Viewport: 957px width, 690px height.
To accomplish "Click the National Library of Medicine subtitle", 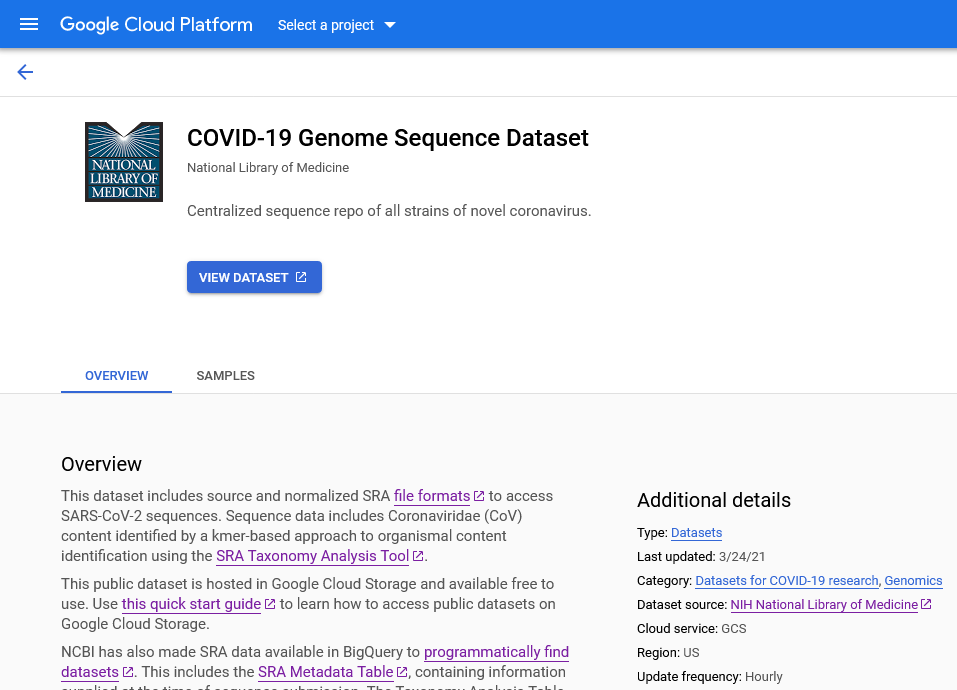I will (268, 168).
